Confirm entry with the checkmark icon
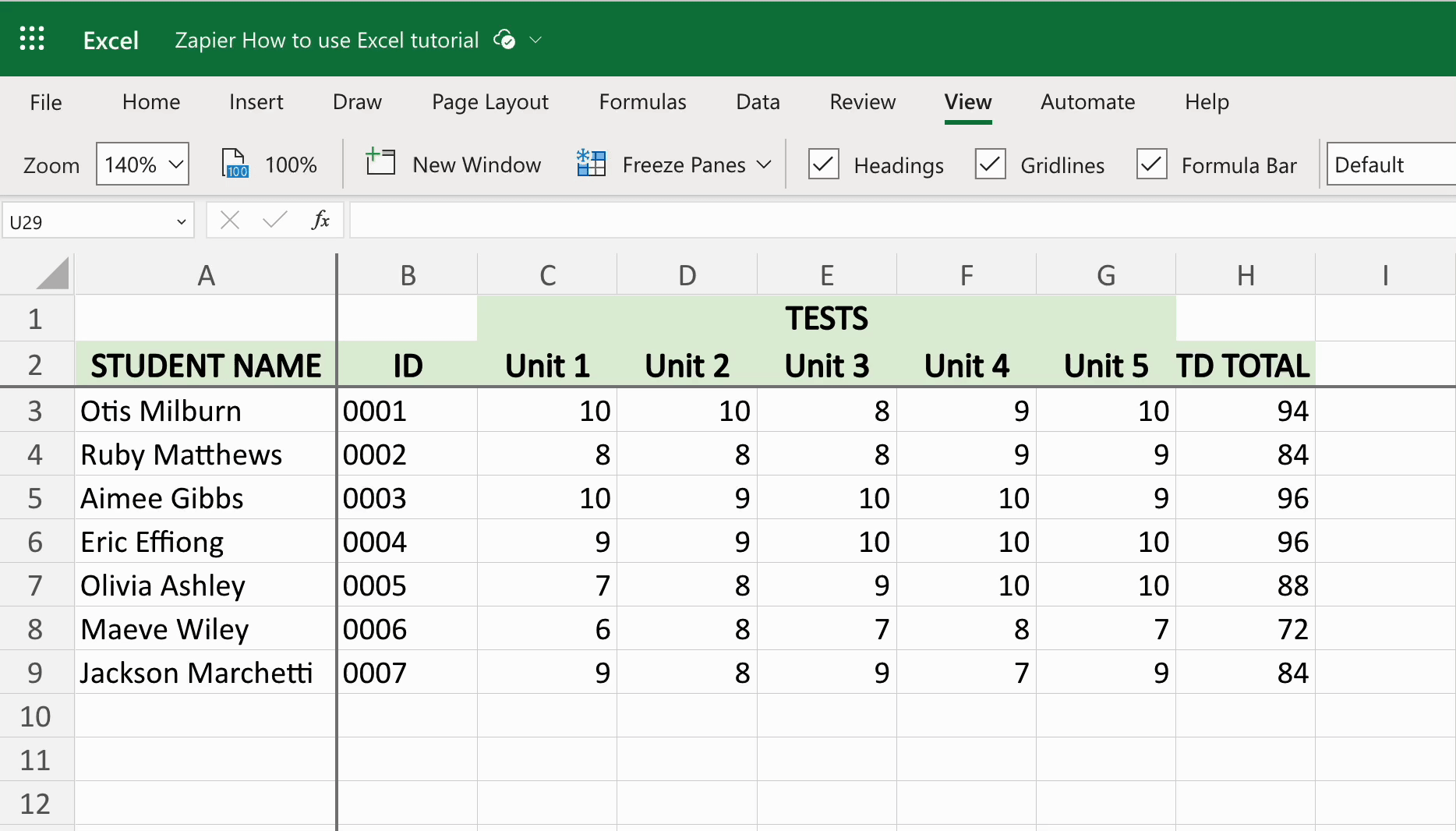Viewport: 1456px width, 831px height. click(x=274, y=220)
